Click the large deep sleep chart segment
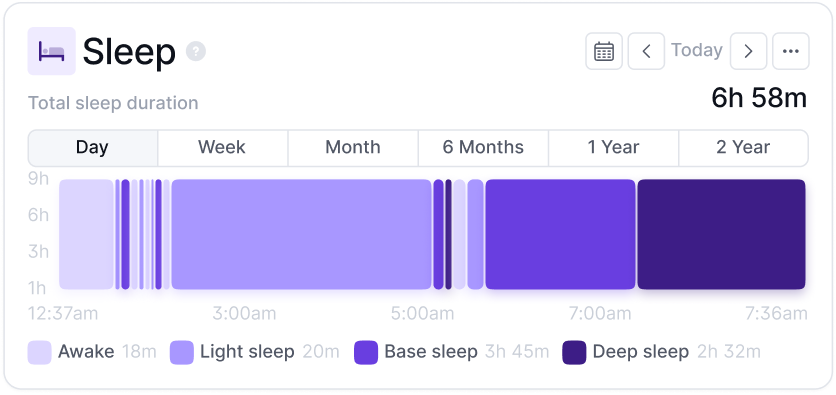This screenshot has height=395, width=836. tap(721, 235)
